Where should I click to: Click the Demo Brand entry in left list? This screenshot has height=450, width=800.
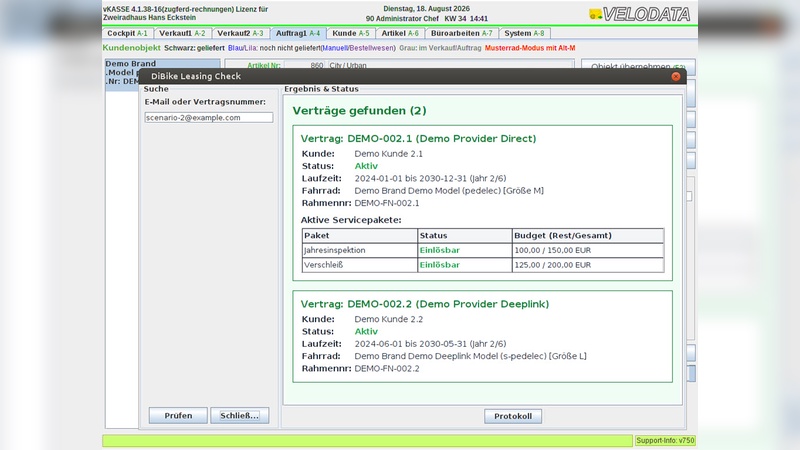click(131, 64)
